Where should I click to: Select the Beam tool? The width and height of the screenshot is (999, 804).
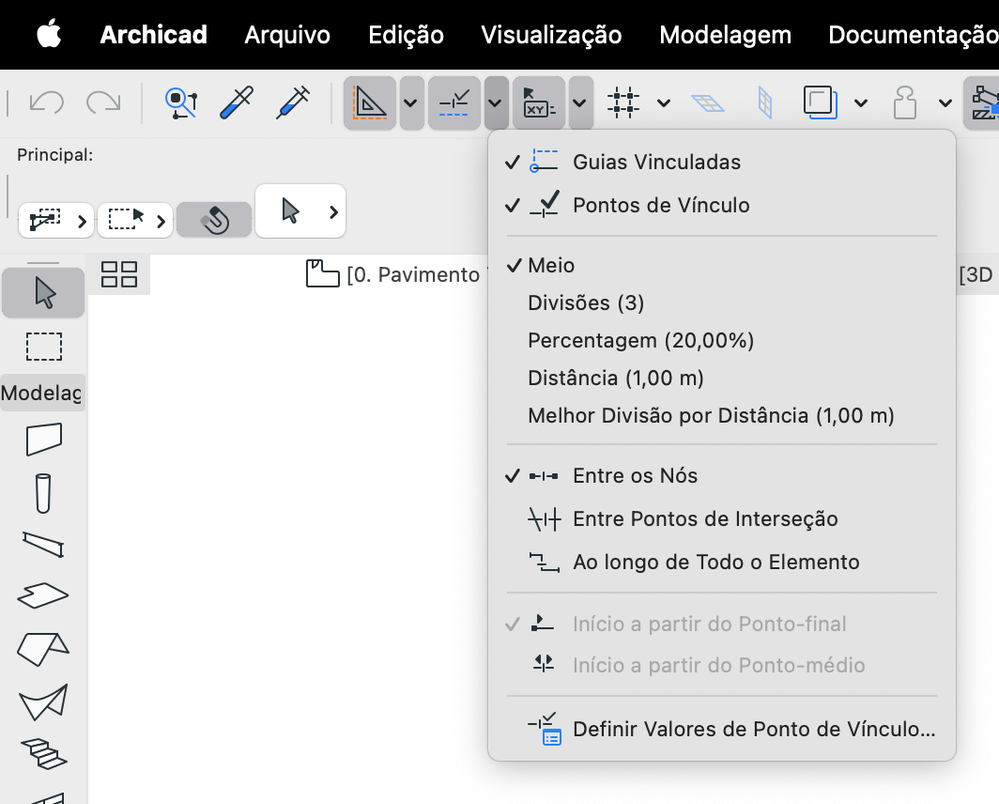43,545
